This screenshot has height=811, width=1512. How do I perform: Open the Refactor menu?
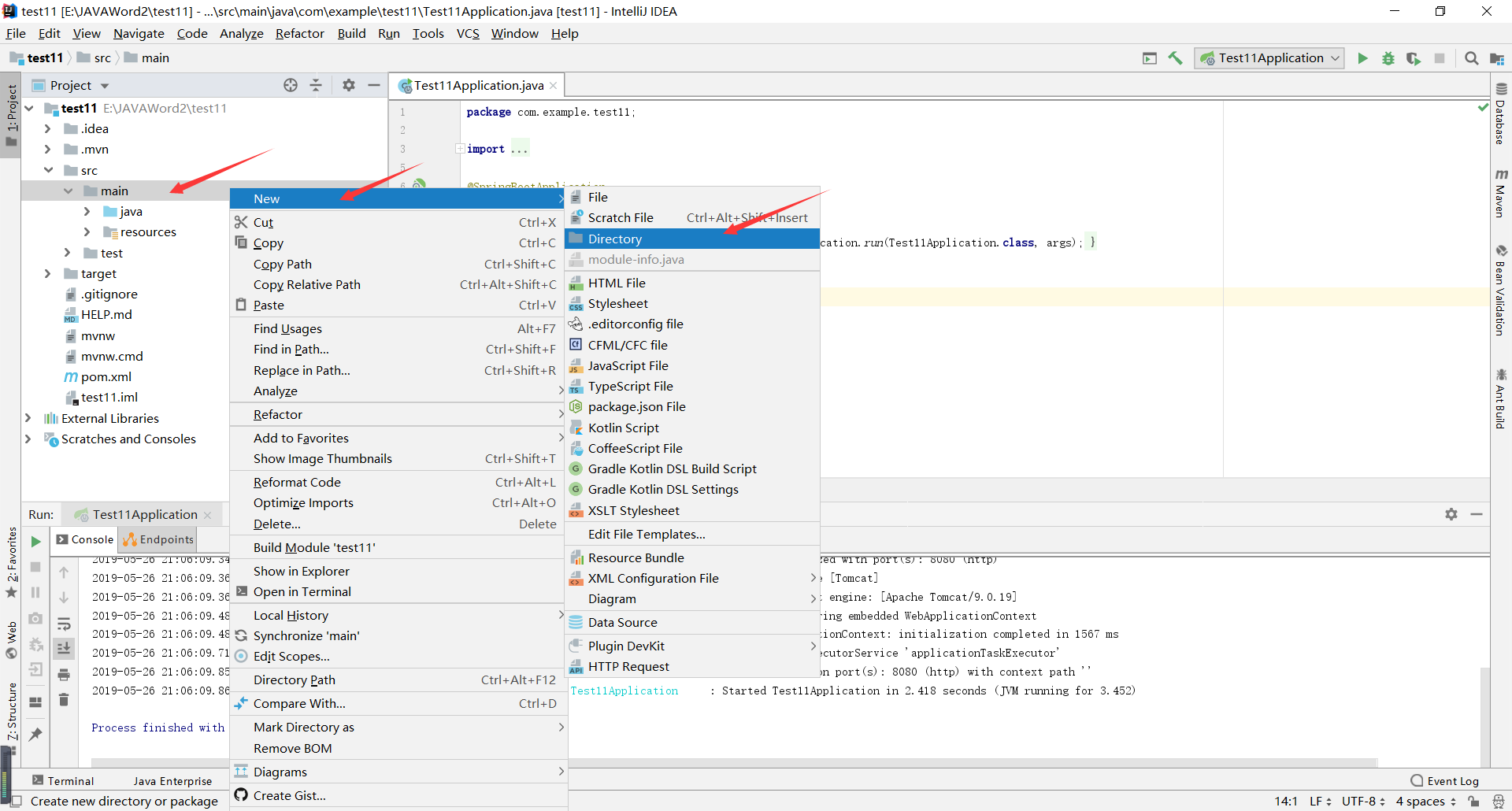point(299,33)
